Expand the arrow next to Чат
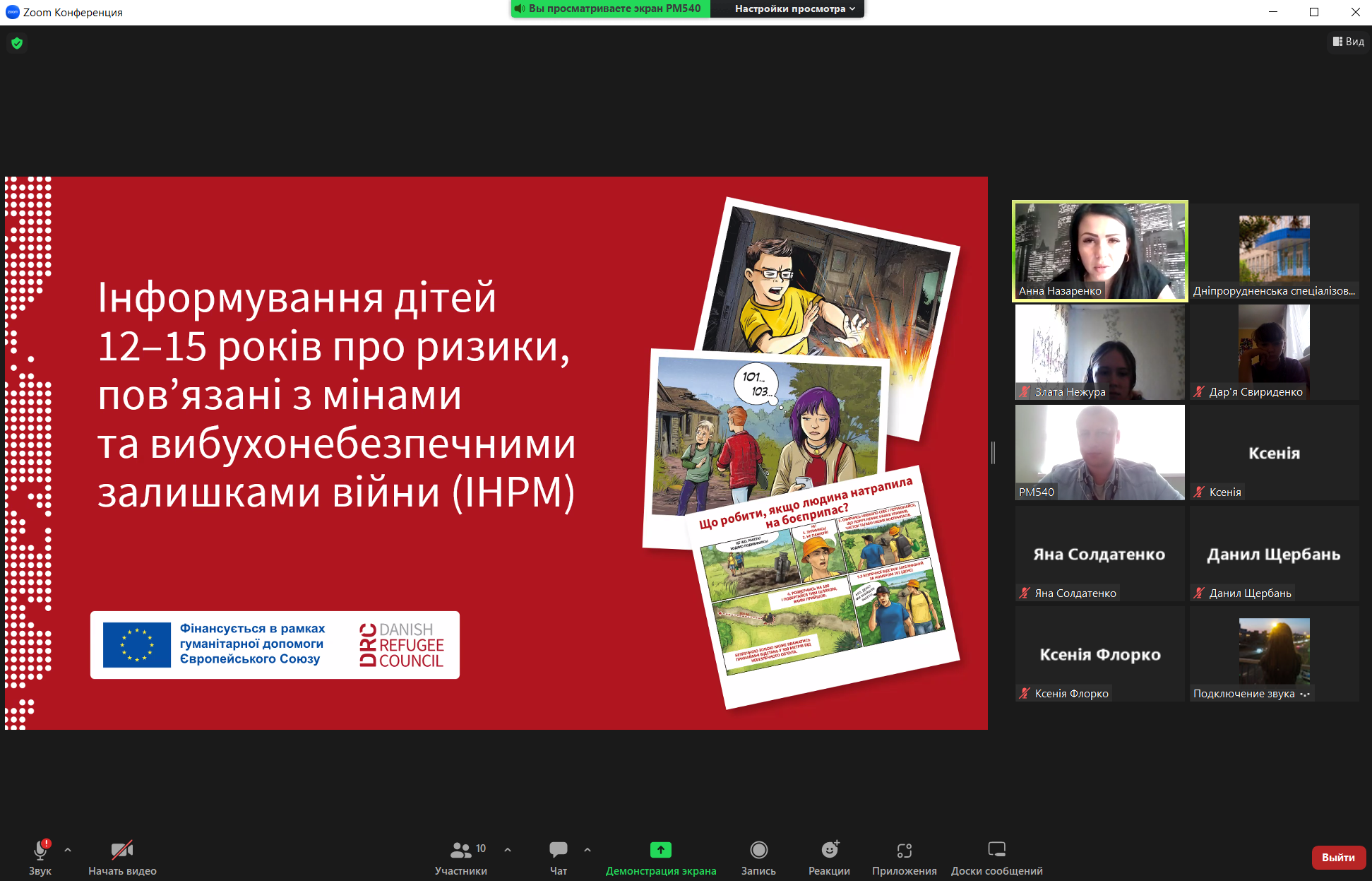Viewport: 1372px width, 881px height. coord(587,850)
